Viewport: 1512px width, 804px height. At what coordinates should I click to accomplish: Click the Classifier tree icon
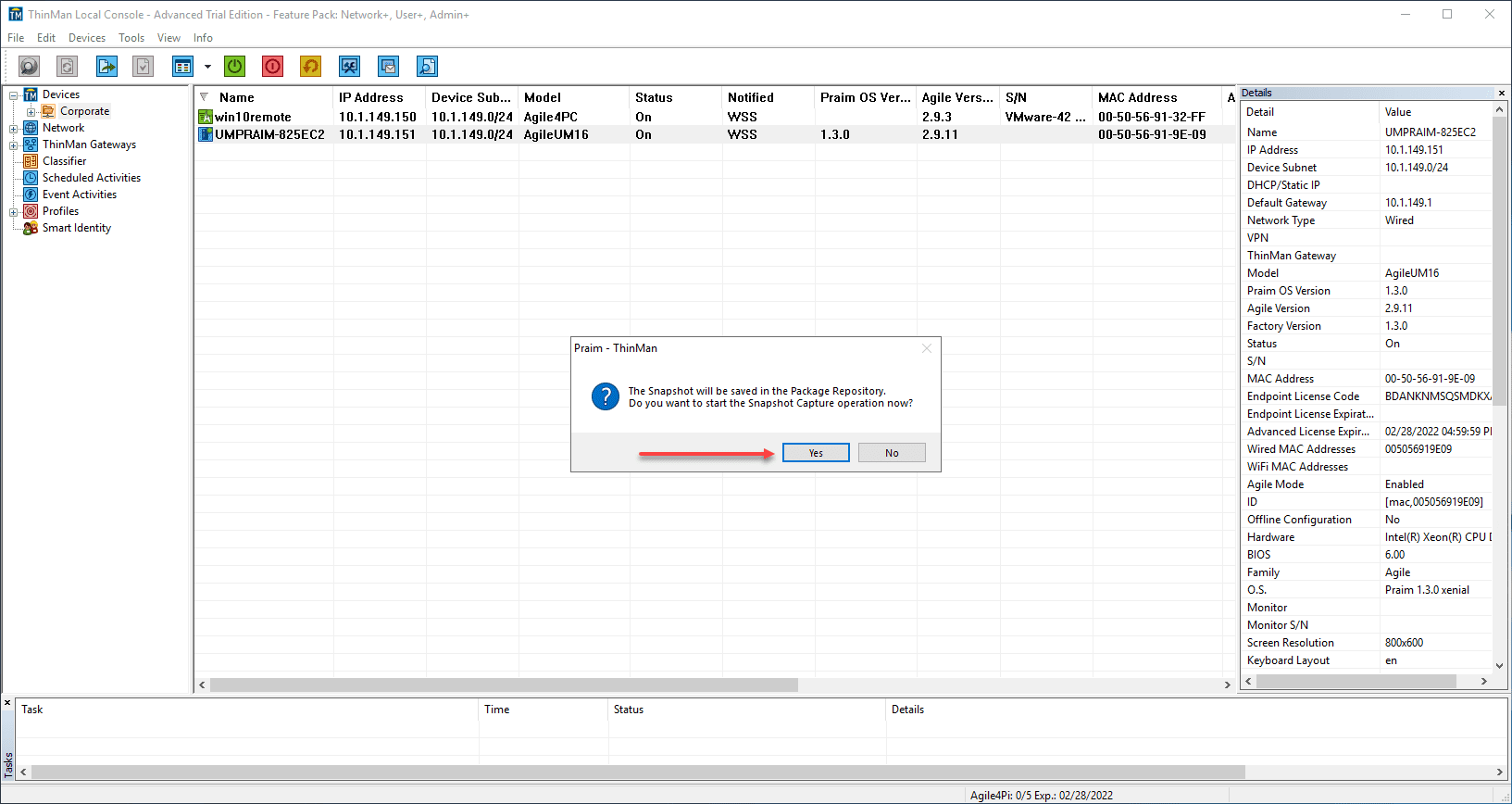31,161
